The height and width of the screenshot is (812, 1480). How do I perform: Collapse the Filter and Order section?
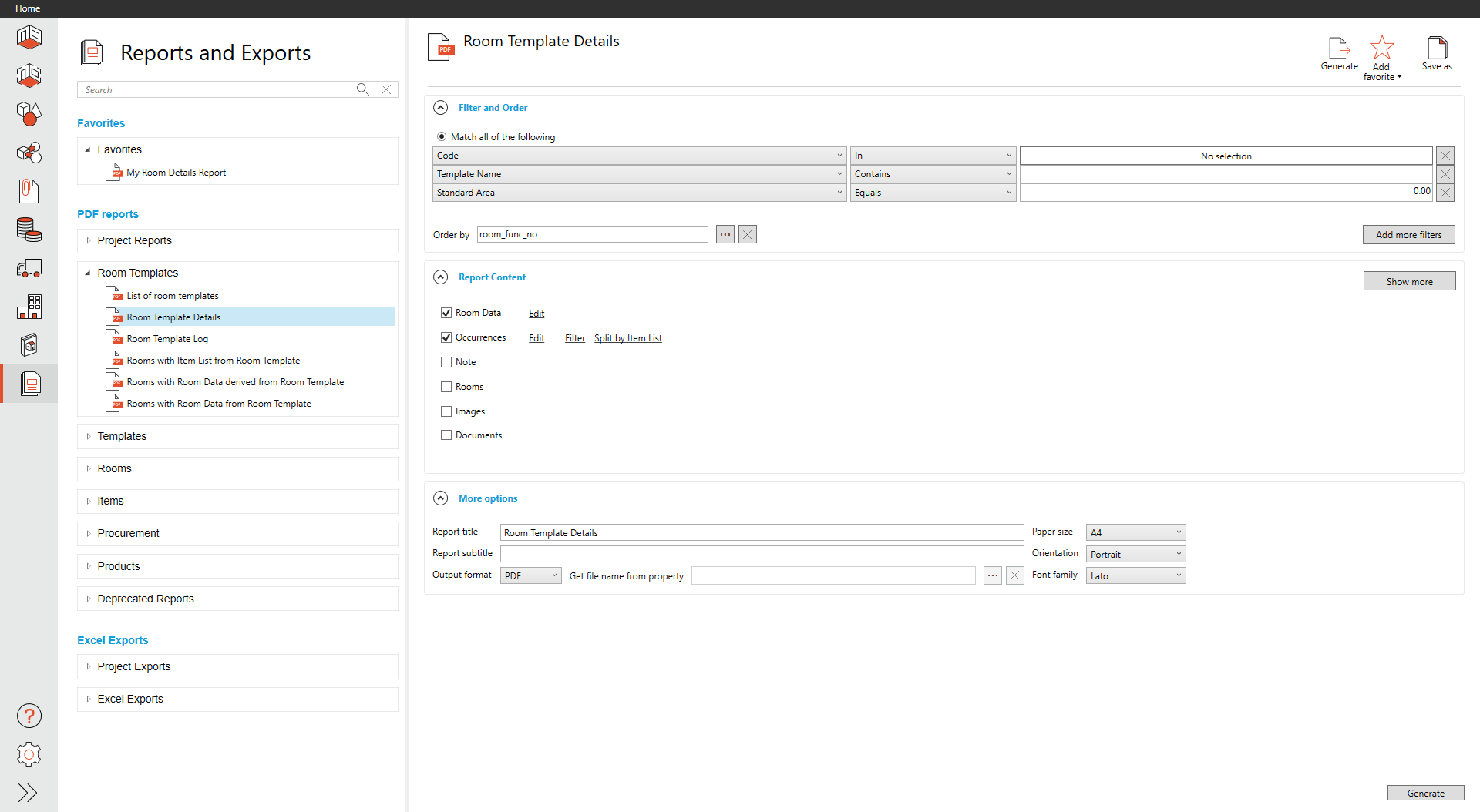click(441, 108)
